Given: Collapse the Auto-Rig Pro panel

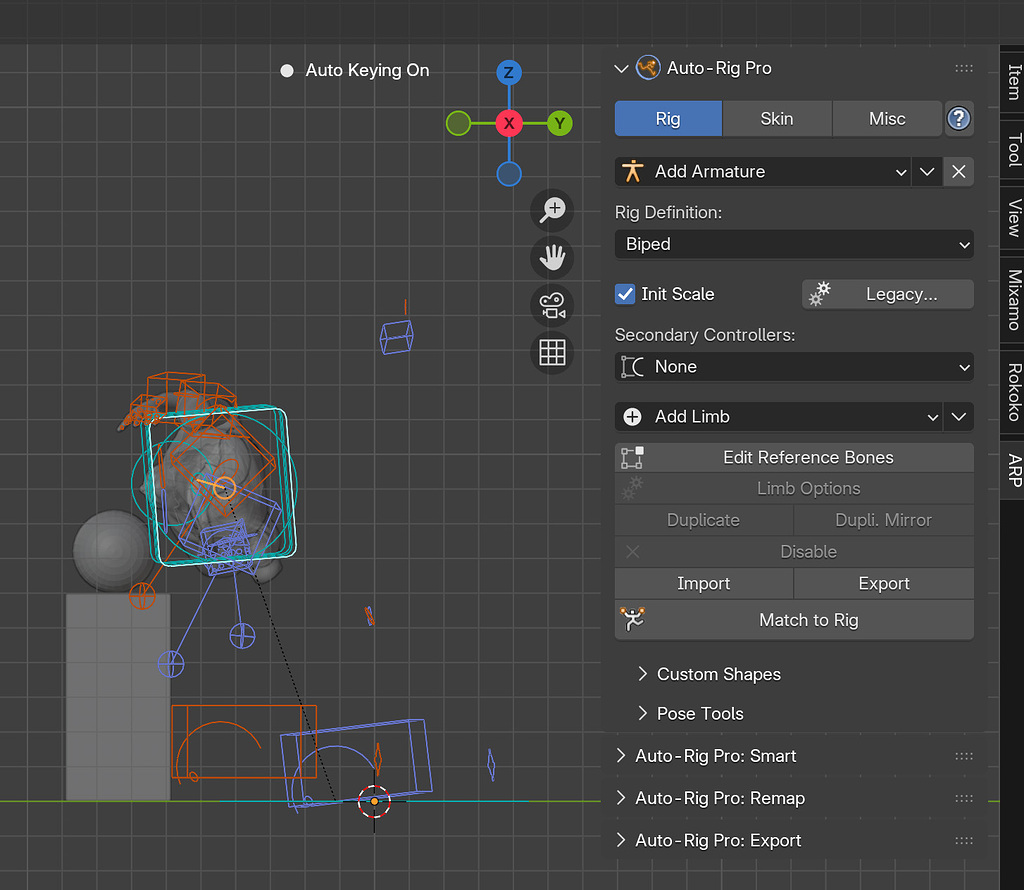Looking at the screenshot, I should (622, 68).
